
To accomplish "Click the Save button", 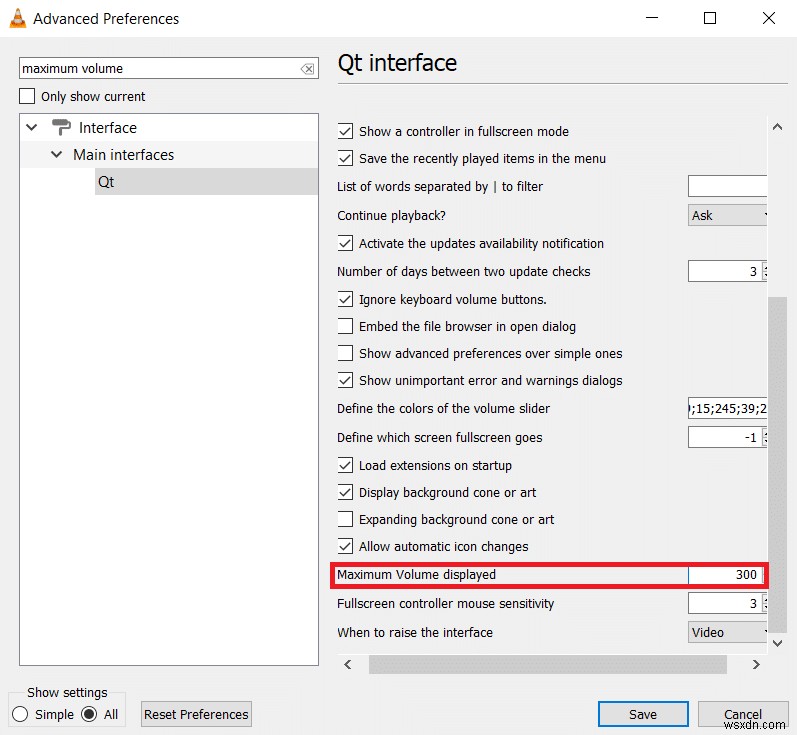I will click(x=643, y=714).
